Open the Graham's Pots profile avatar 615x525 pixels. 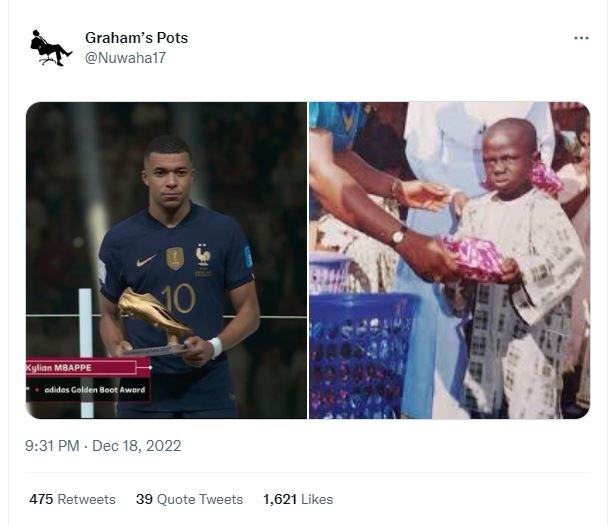50,47
